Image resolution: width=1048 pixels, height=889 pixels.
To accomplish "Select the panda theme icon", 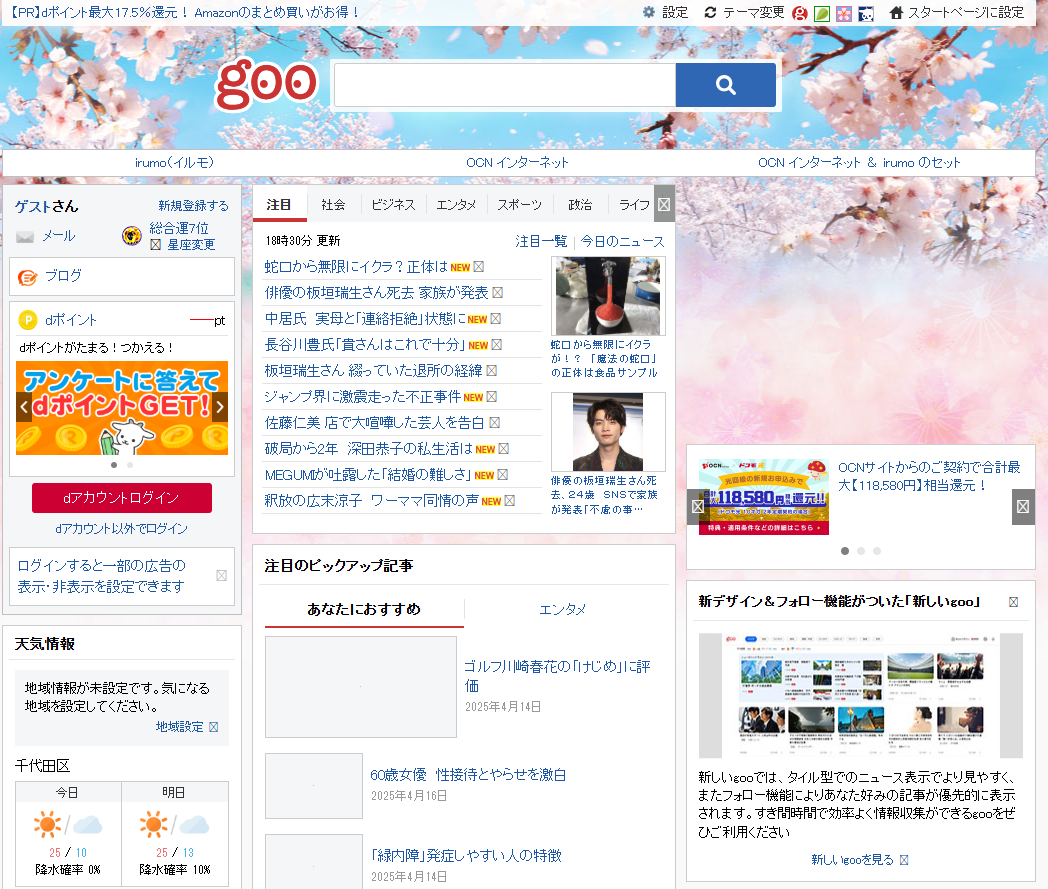I will [866, 13].
